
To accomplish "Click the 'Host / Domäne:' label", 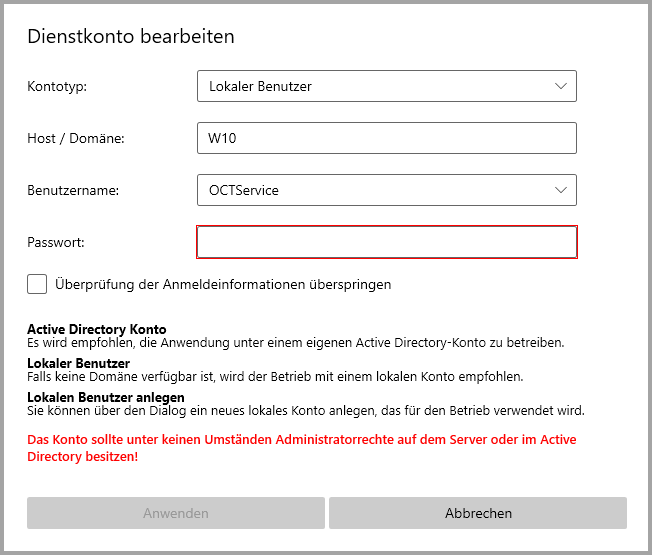I will tap(76, 138).
